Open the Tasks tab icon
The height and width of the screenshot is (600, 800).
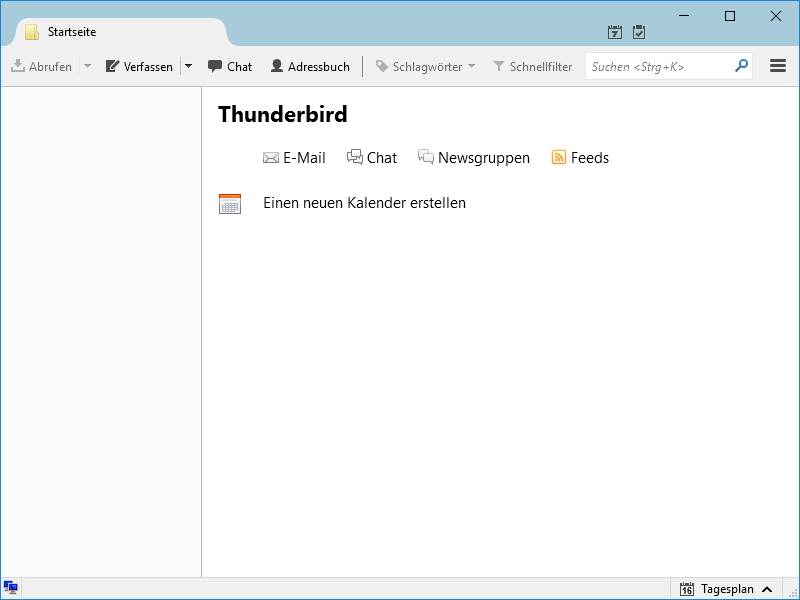[639, 32]
